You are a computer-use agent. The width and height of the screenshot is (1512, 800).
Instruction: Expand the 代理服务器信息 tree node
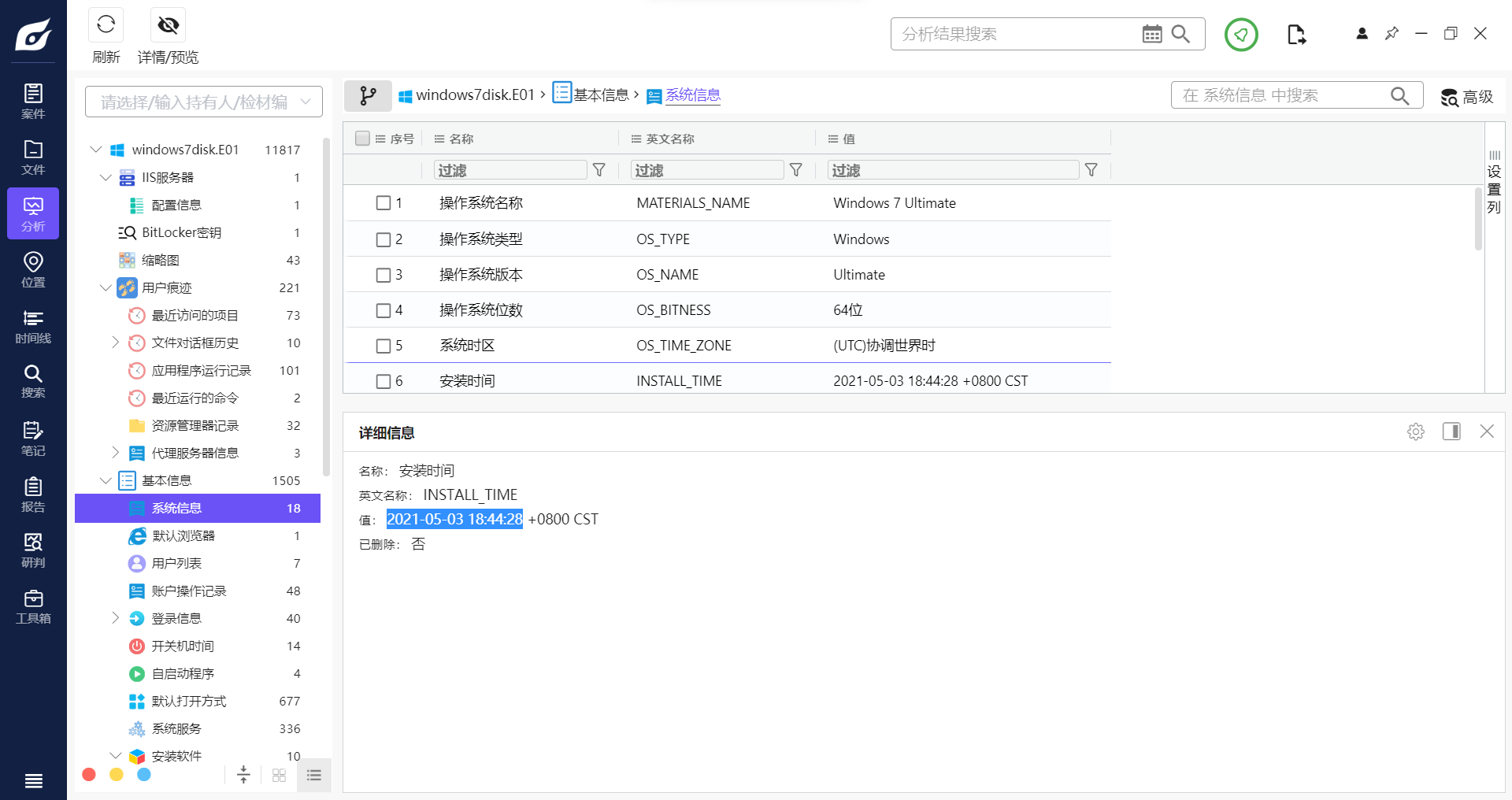tap(115, 452)
